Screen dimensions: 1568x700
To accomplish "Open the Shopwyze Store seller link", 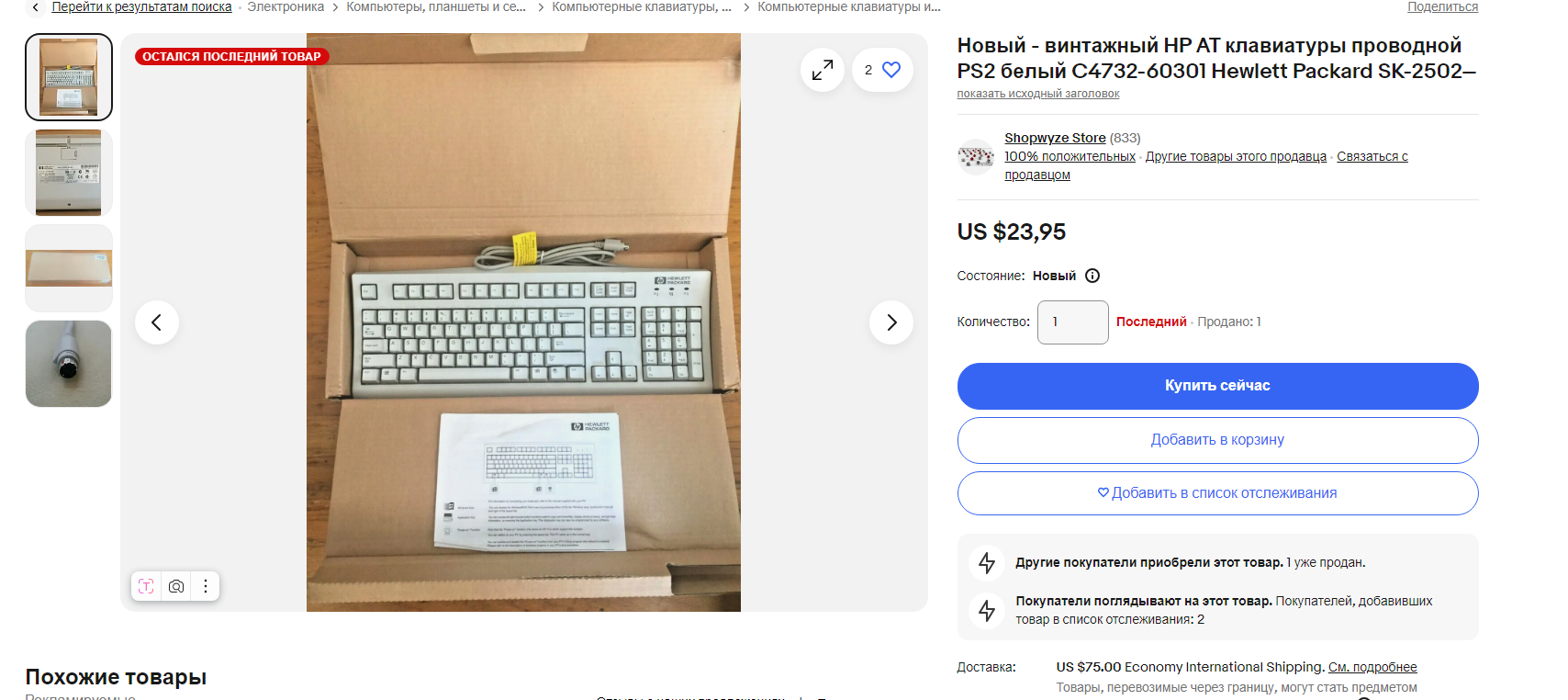I will click(x=1055, y=138).
